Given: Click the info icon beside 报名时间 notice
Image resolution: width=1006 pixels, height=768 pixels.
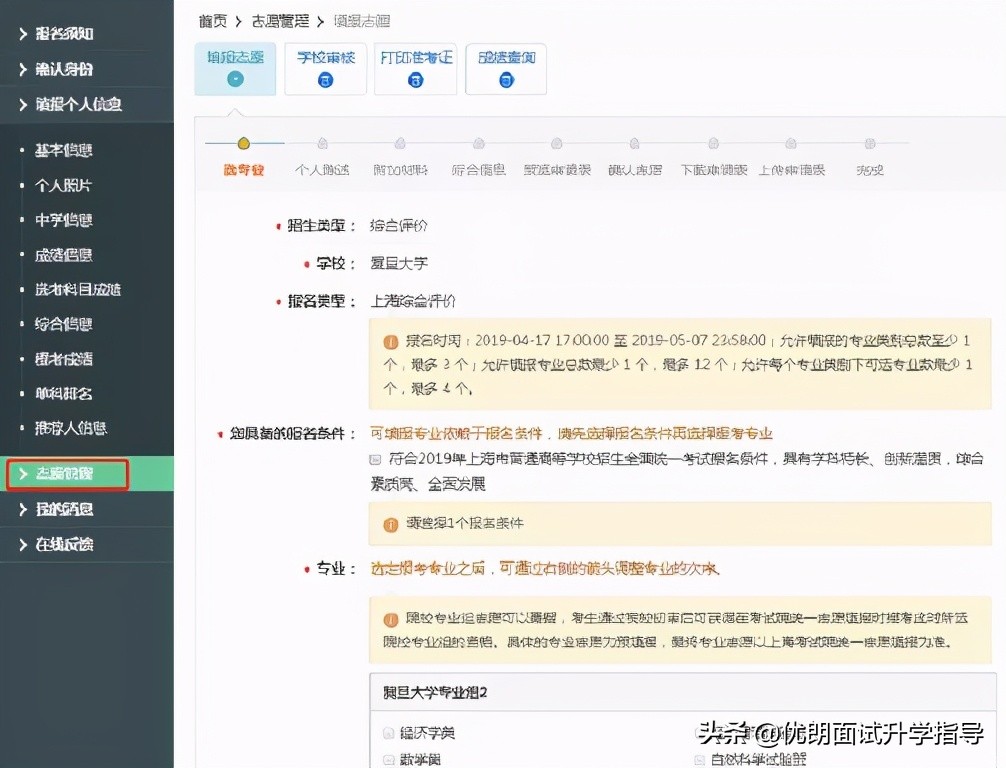Looking at the screenshot, I should tap(391, 341).
